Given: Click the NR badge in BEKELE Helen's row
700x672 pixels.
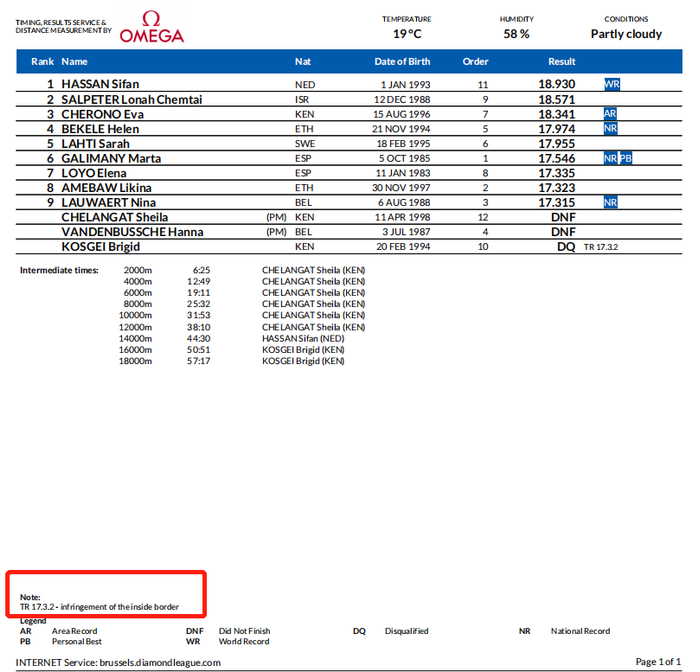Looking at the screenshot, I should 611,129.
